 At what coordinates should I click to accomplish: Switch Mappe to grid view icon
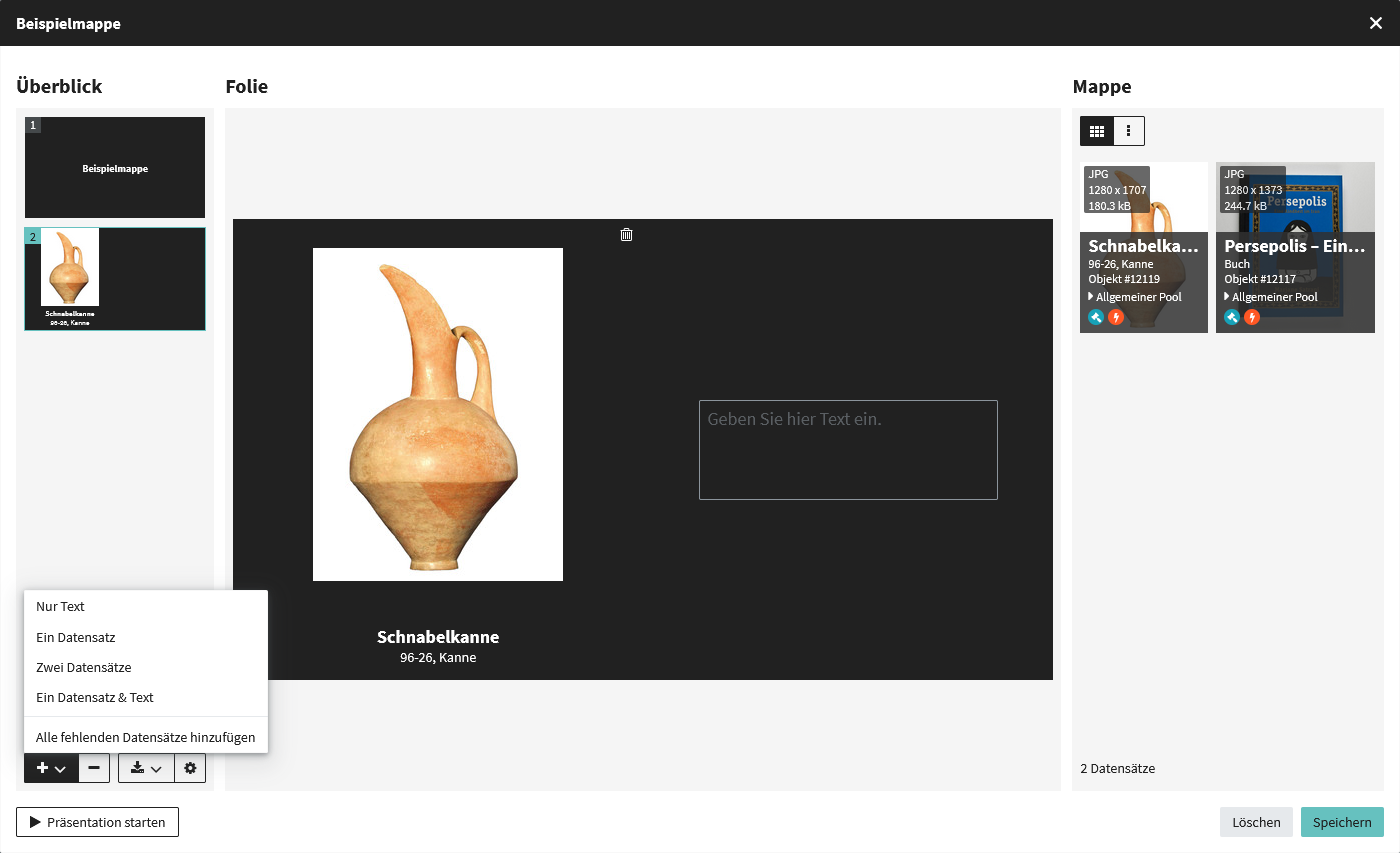pyautogui.click(x=1097, y=131)
